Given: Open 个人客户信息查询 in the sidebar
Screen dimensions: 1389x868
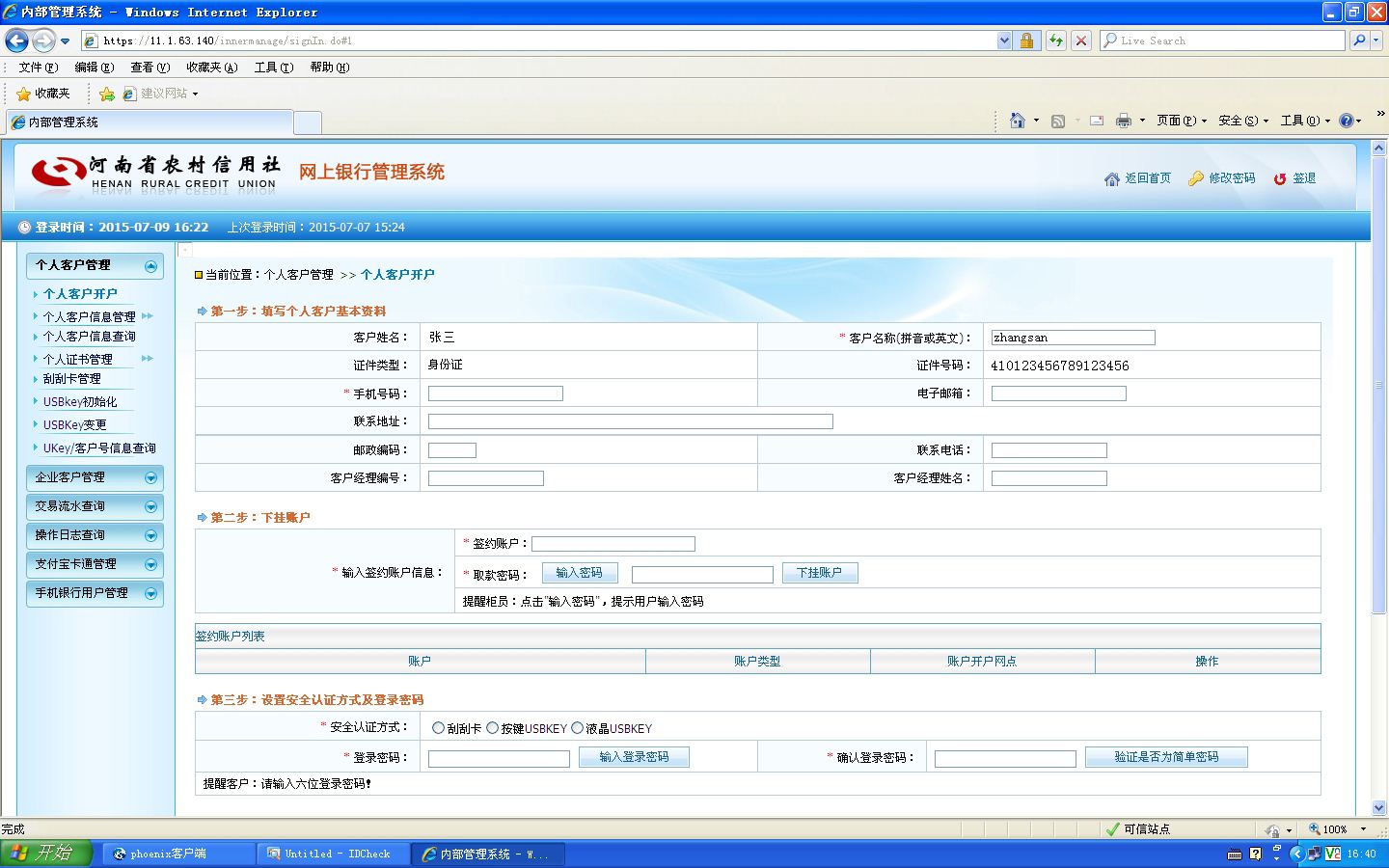Looking at the screenshot, I should point(90,337).
